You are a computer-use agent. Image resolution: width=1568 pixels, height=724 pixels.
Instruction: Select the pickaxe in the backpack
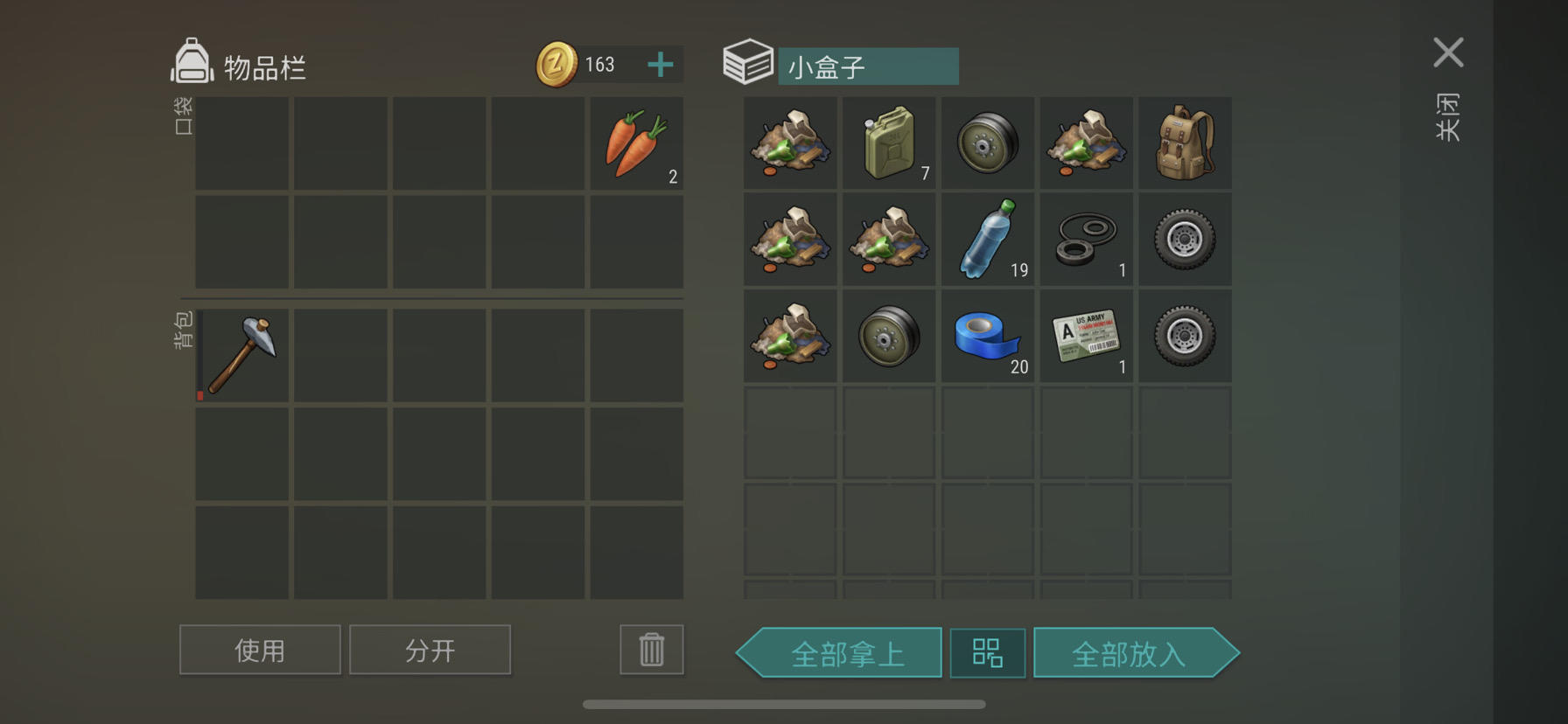coord(242,355)
